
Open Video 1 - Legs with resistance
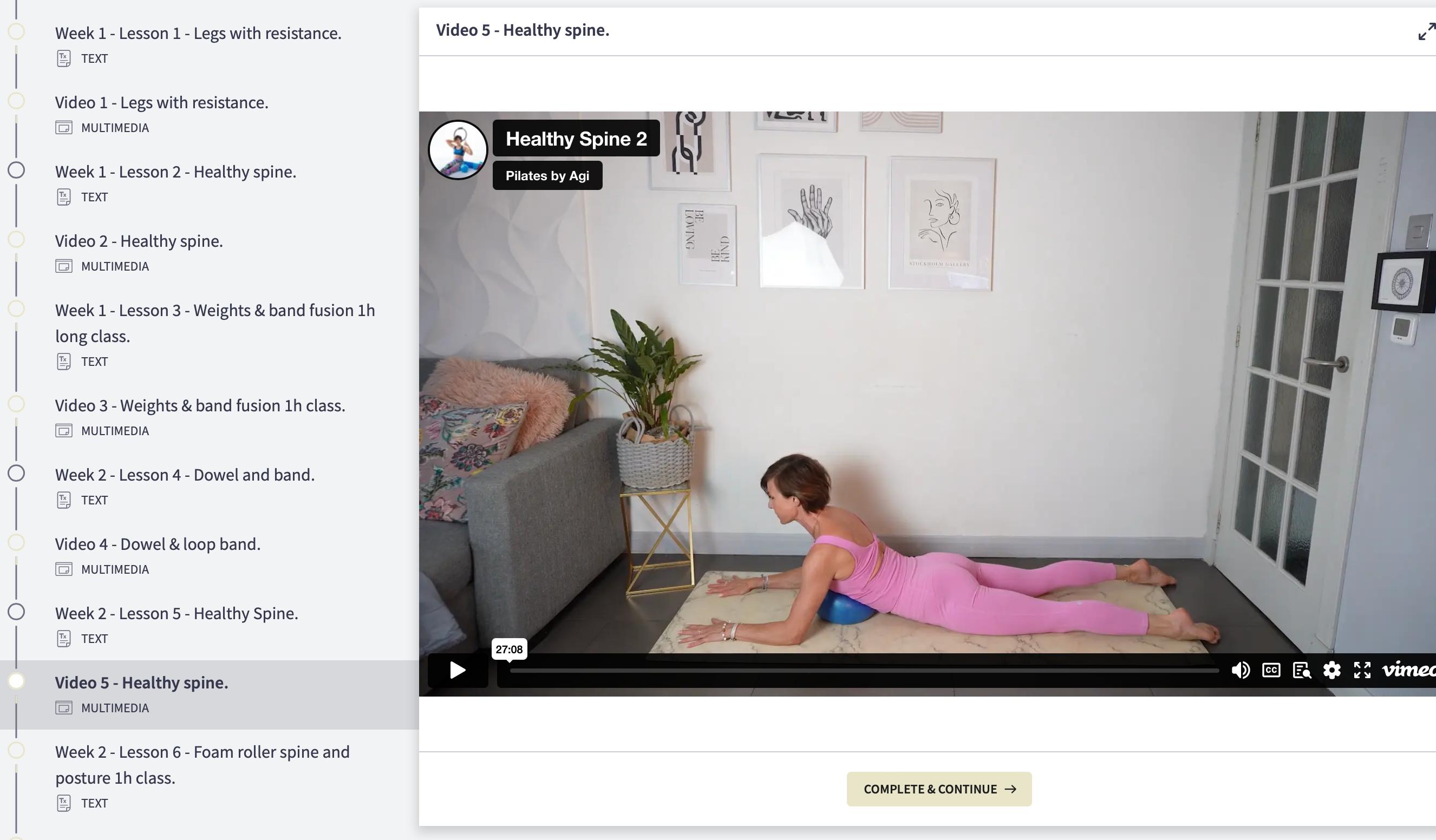161,102
